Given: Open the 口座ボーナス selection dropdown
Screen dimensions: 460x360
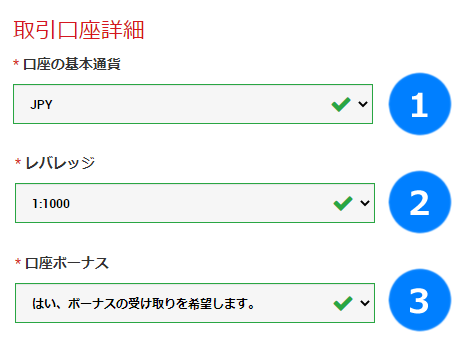Looking at the screenshot, I should 195,303.
